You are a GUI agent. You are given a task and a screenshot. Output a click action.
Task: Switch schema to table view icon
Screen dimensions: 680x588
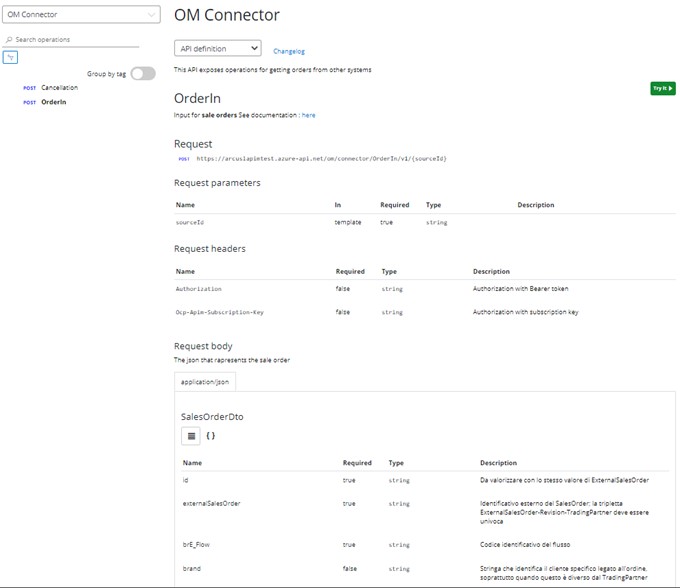pos(190,436)
